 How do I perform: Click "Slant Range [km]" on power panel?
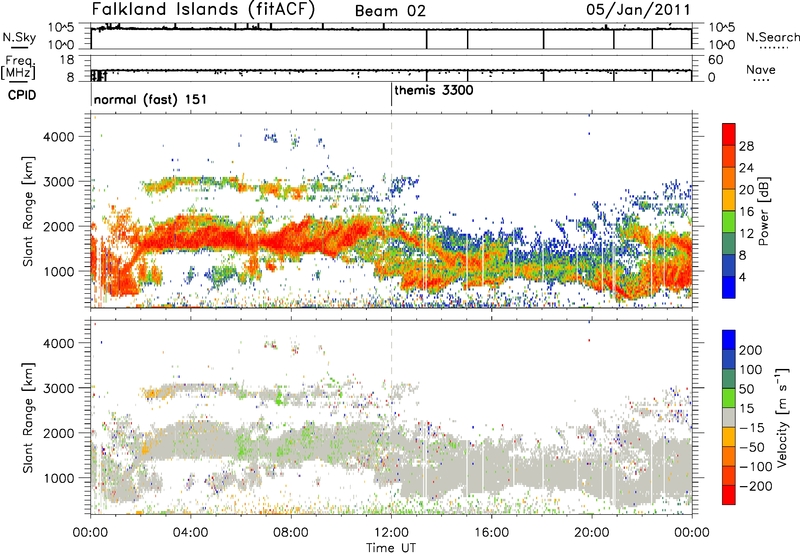click(x=28, y=211)
